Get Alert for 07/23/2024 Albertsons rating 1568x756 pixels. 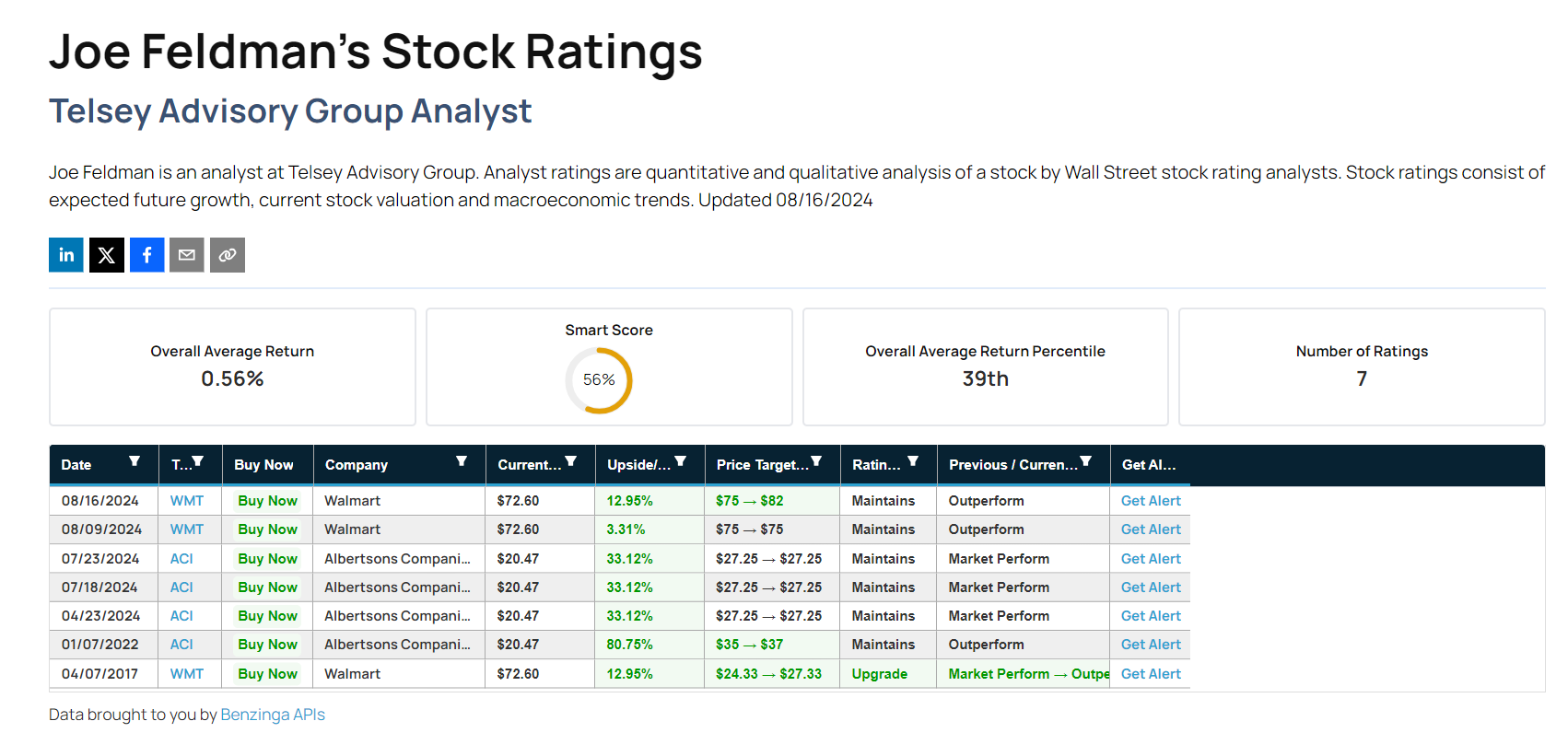1151,559
